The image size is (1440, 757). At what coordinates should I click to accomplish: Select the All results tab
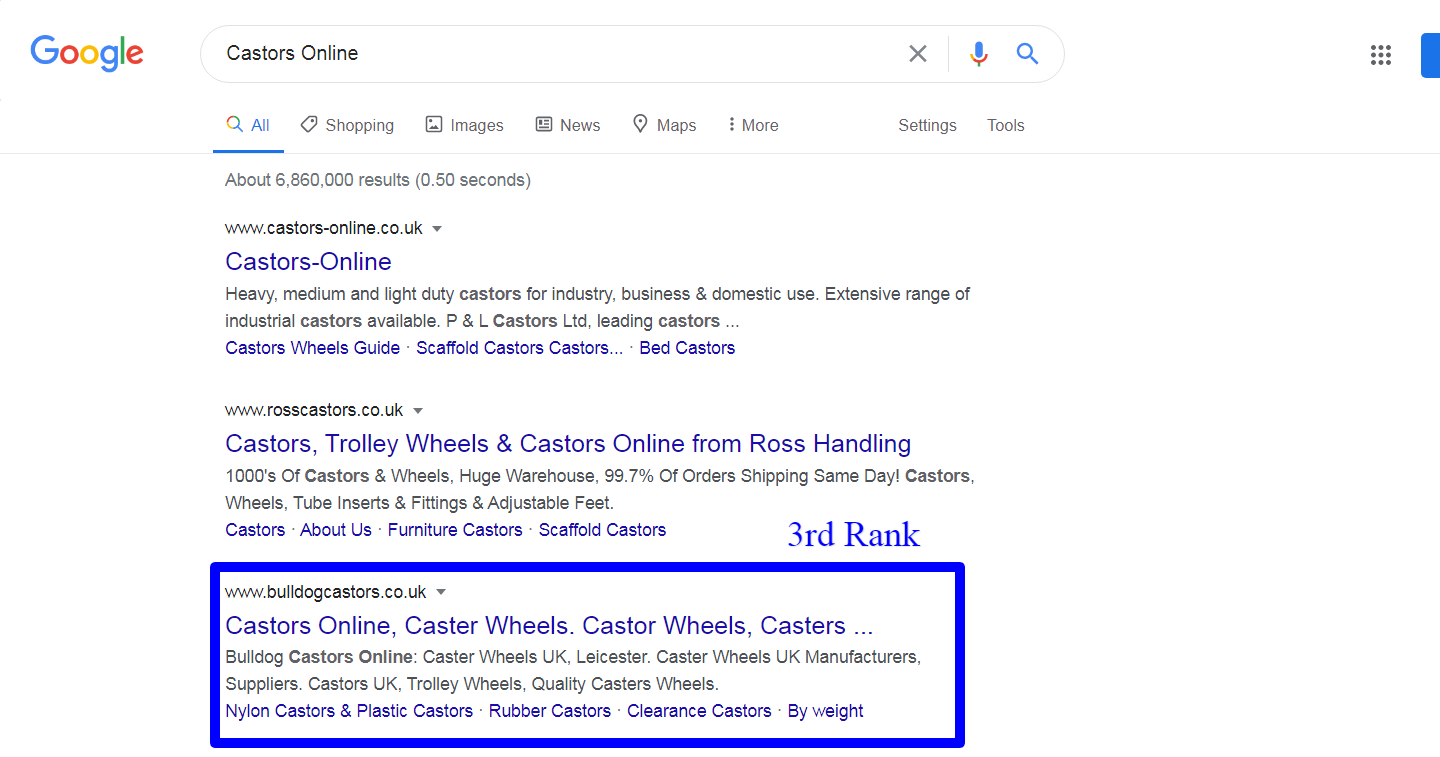248,125
